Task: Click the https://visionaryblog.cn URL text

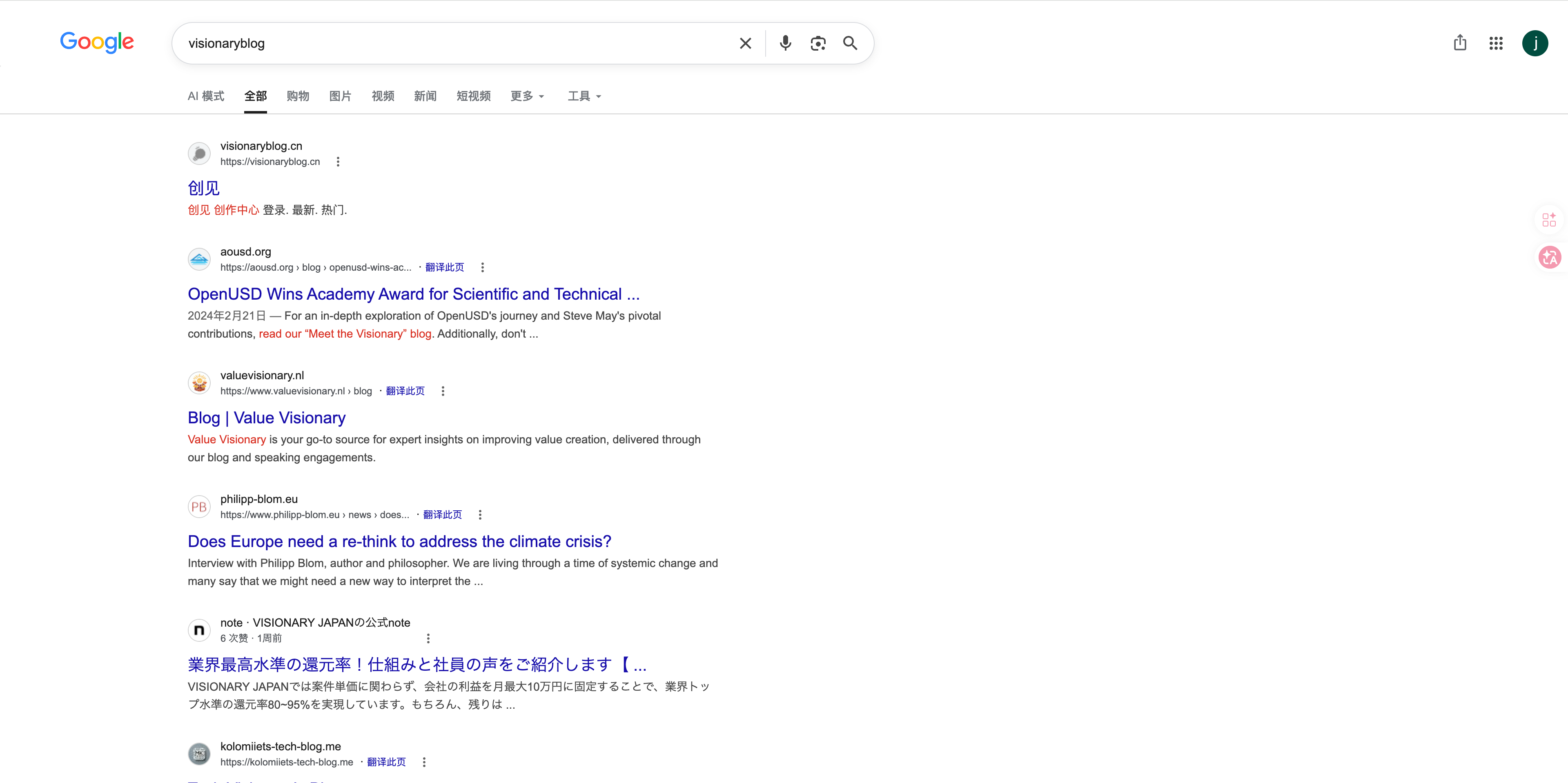Action: pyautogui.click(x=270, y=162)
